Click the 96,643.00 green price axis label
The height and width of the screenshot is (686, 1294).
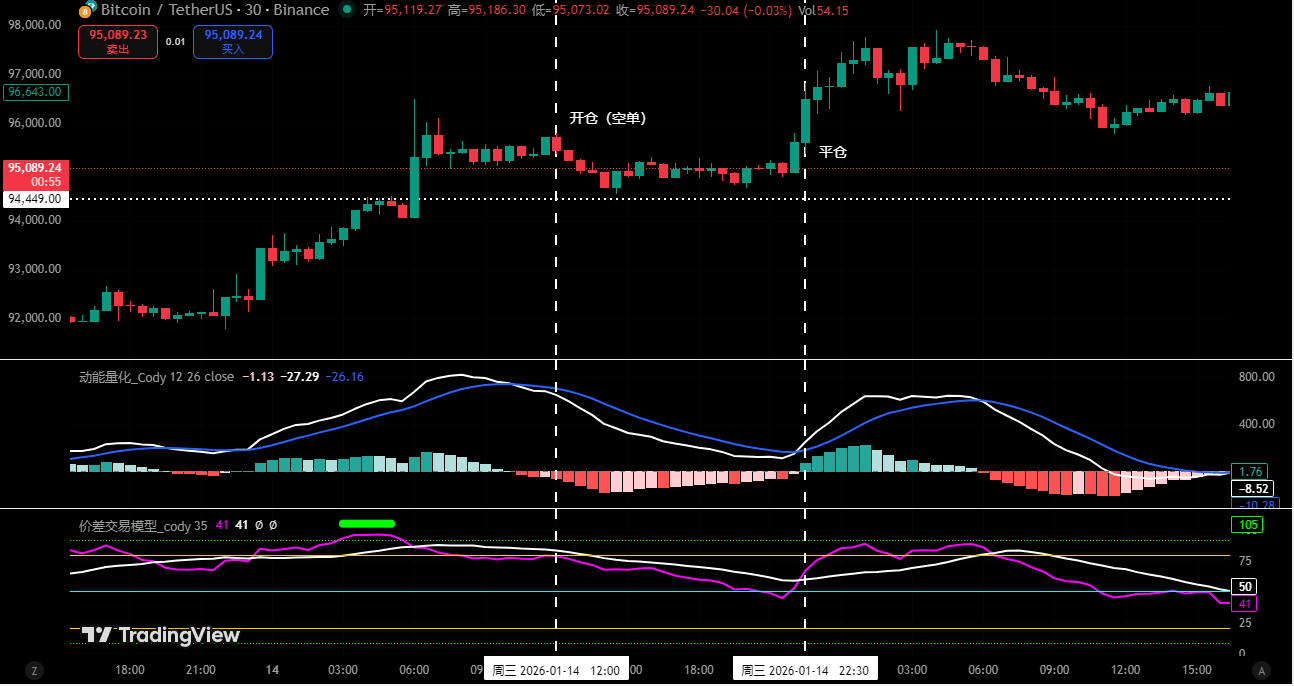click(35, 92)
